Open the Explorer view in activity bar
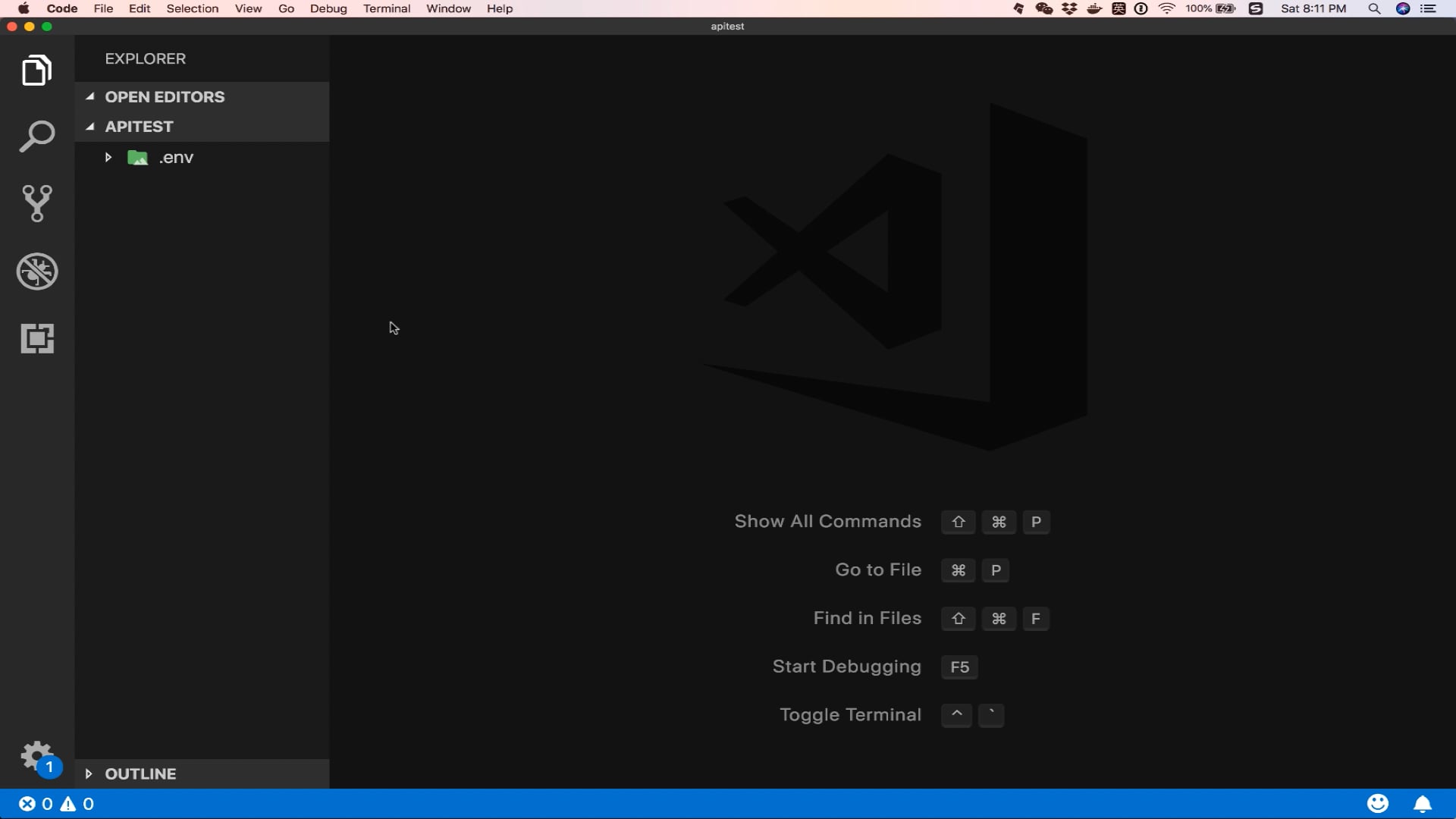Viewport: 1456px width, 819px height. 36,71
